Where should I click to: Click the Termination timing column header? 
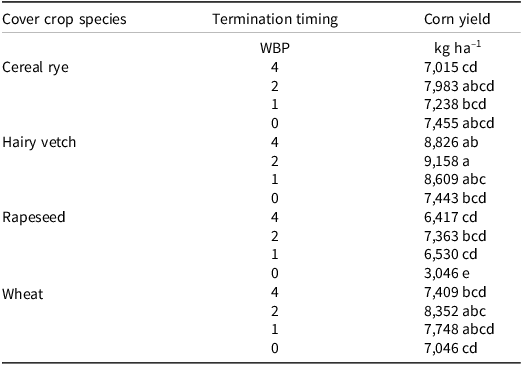(275, 19)
